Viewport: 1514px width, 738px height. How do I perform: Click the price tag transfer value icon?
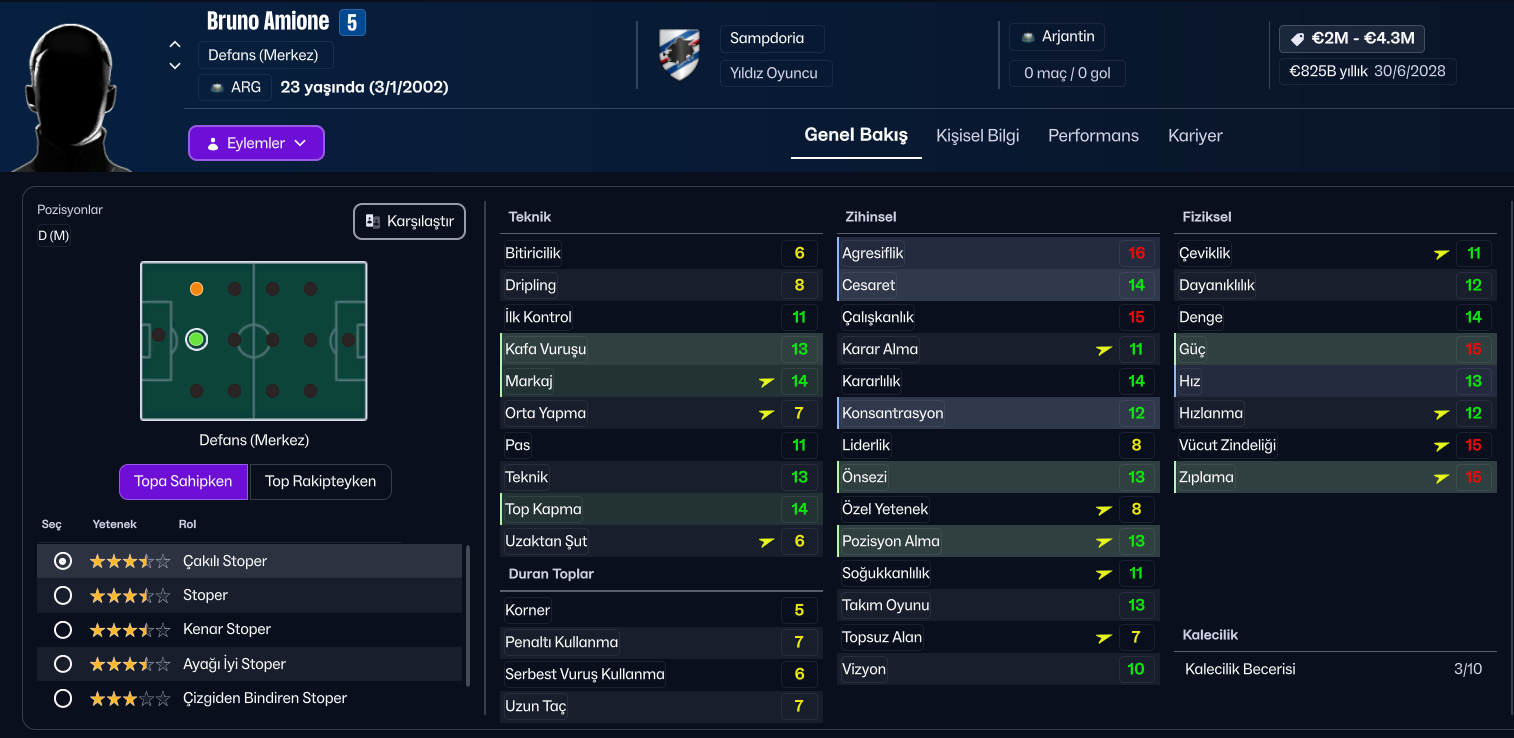click(1298, 39)
